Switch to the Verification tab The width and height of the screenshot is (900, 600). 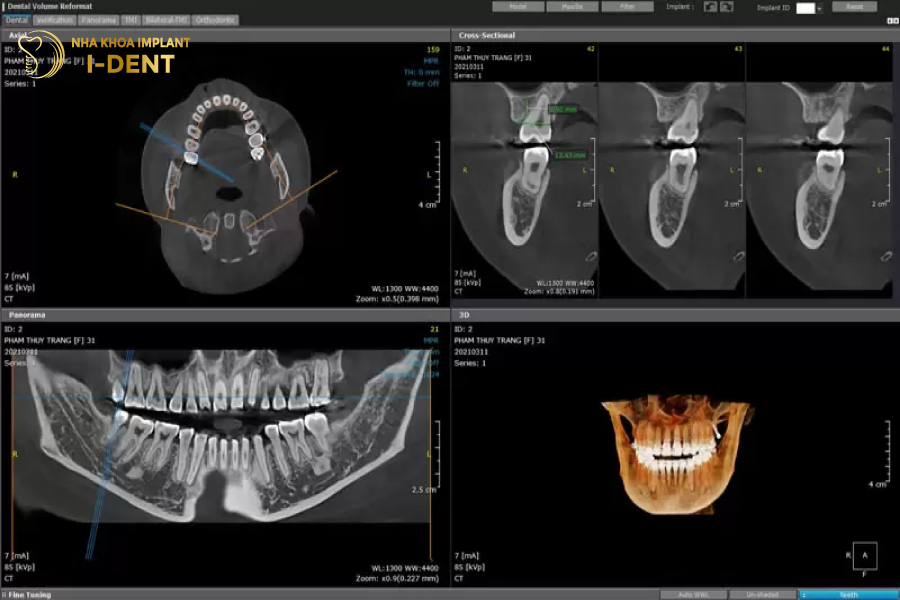point(56,20)
